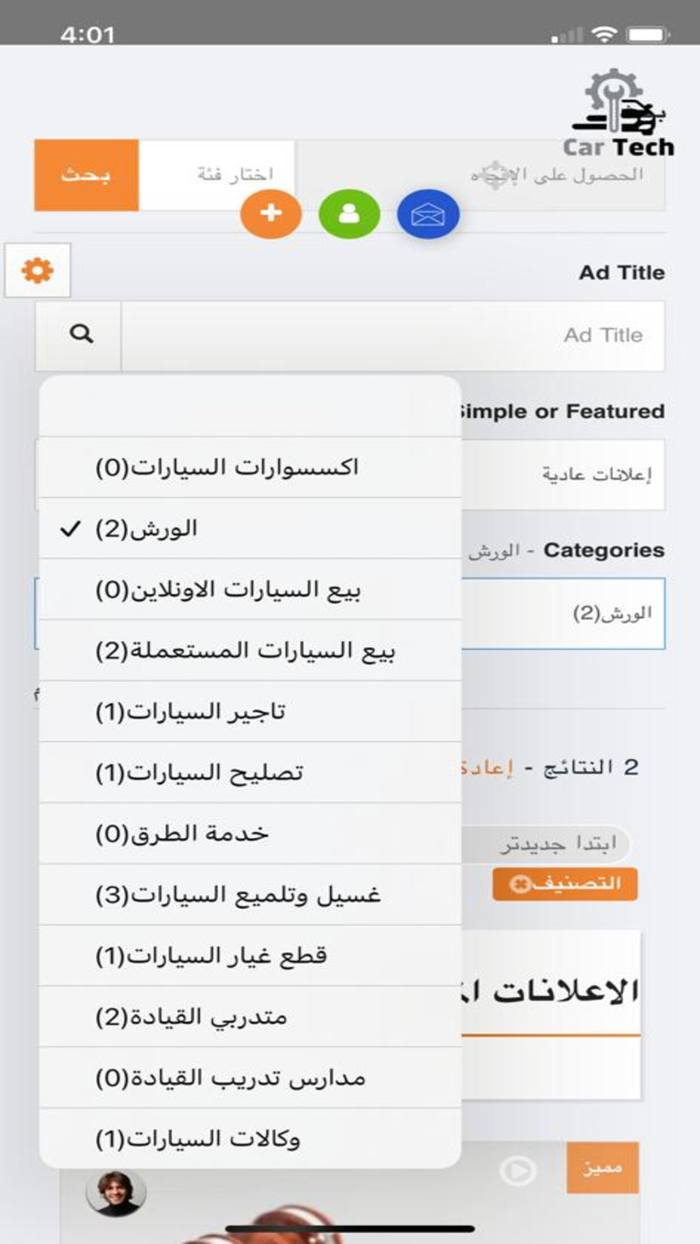Tap the orange plus add button
This screenshot has width=700, height=1244.
tap(271, 213)
